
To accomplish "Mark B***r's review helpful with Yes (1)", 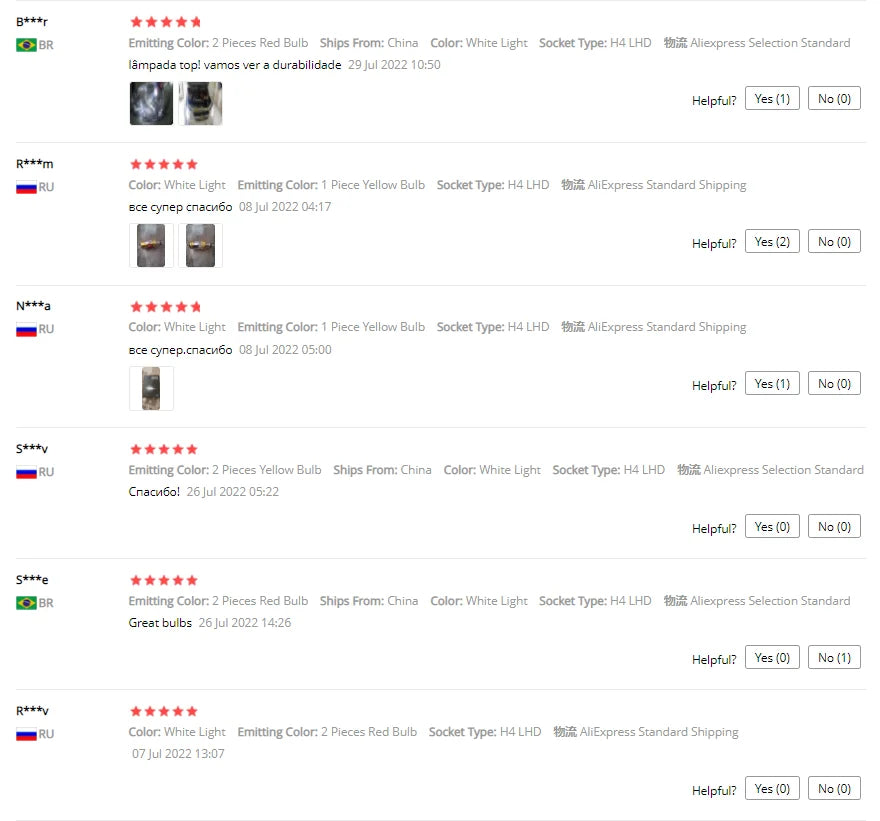I will (x=772, y=99).
